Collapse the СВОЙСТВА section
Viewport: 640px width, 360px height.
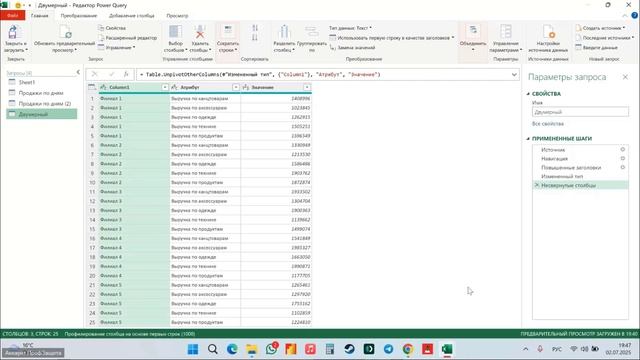click(x=528, y=94)
